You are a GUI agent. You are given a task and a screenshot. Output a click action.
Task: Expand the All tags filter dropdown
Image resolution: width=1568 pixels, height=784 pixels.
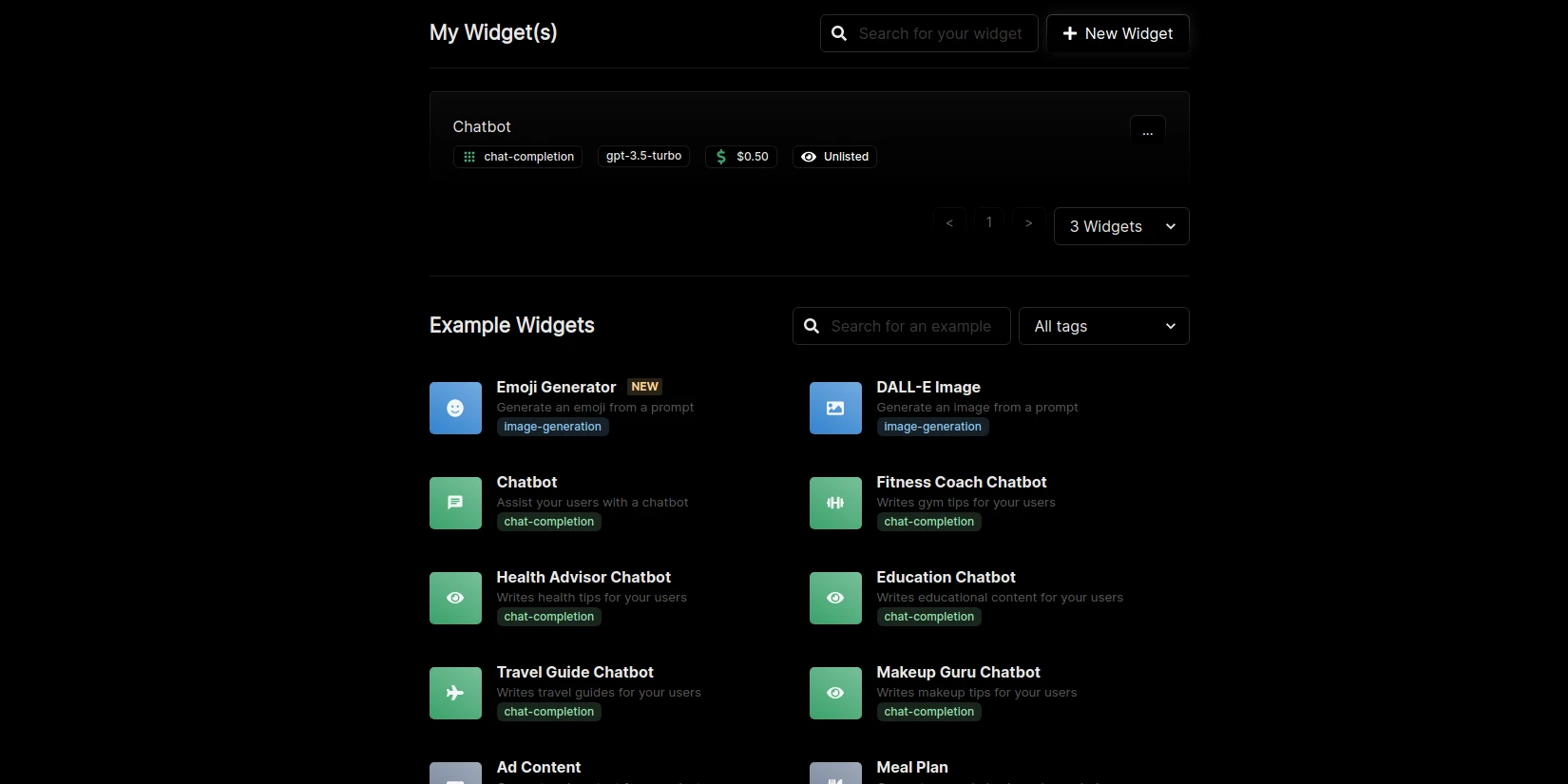click(1103, 326)
